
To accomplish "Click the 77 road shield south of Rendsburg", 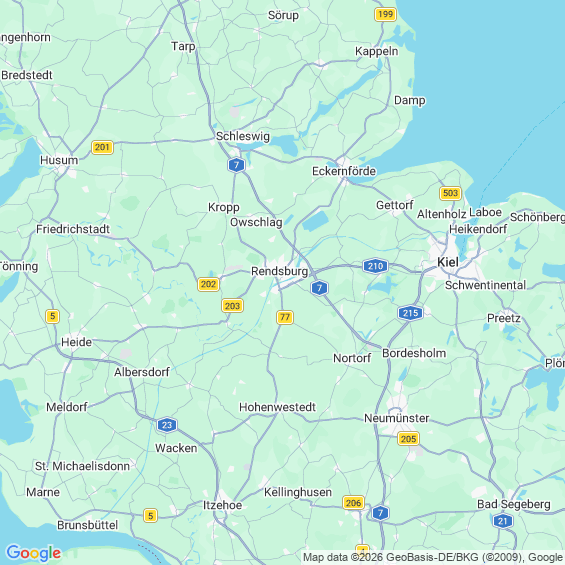I will 285,317.
